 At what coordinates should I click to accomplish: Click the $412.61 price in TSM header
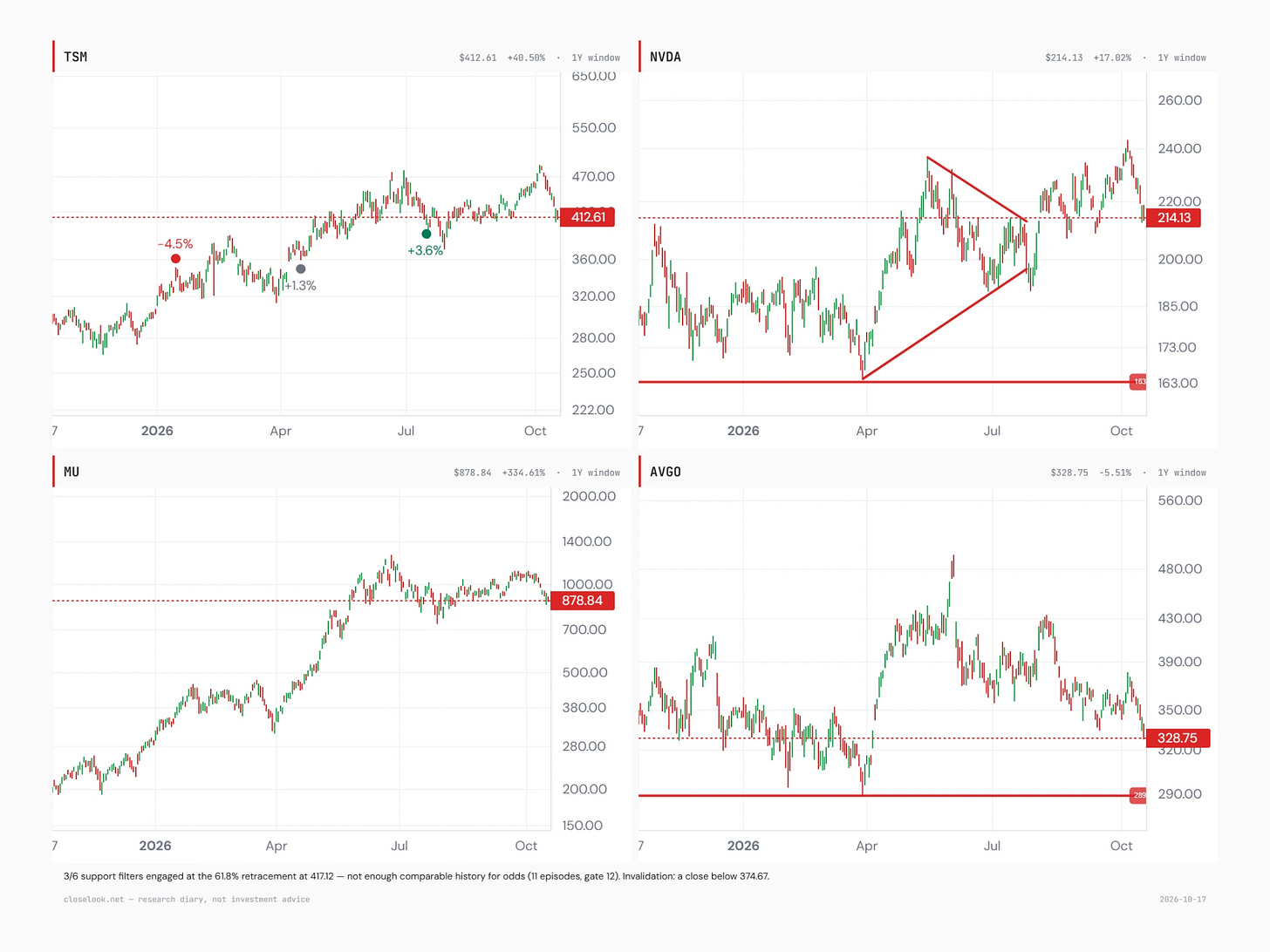(478, 58)
